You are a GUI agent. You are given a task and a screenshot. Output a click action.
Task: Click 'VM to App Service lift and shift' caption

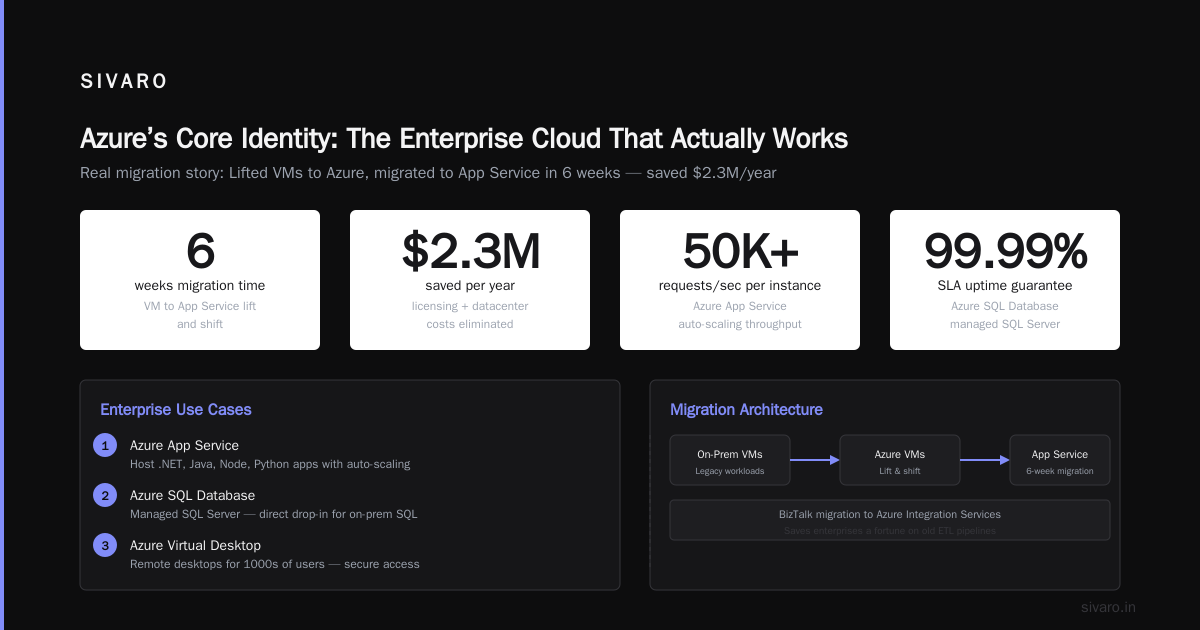click(x=200, y=315)
